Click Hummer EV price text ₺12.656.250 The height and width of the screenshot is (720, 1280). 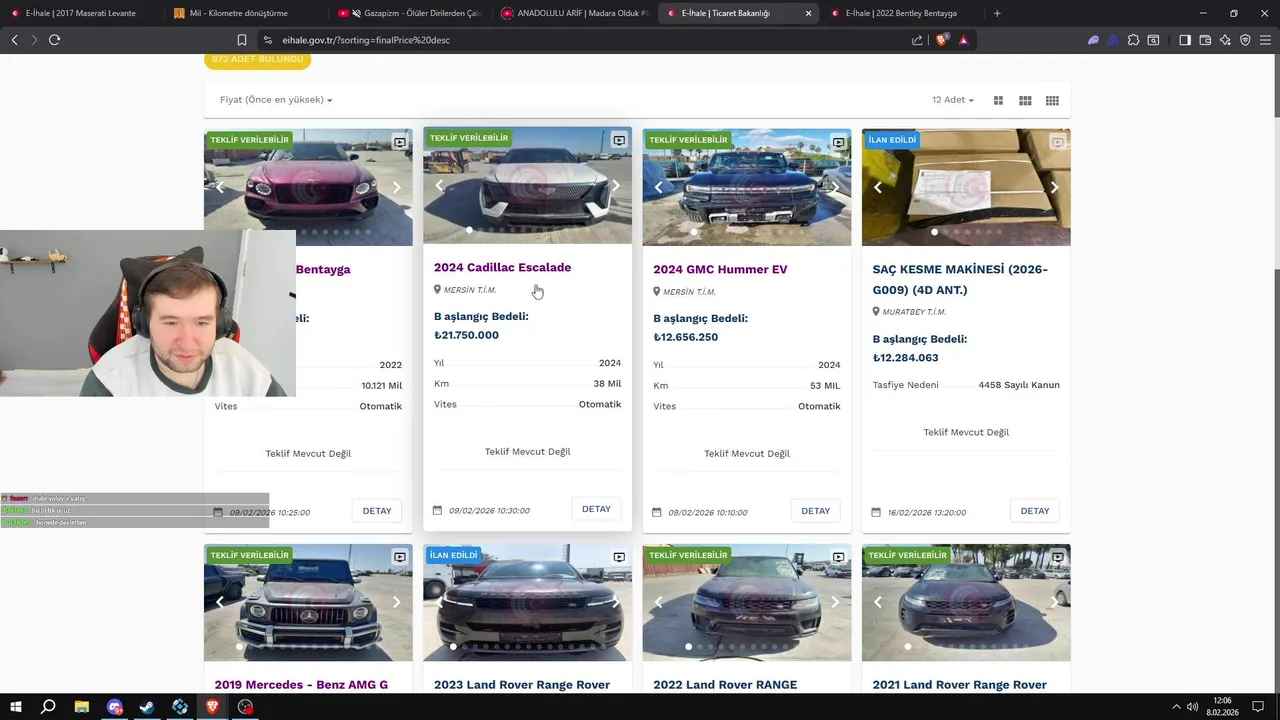685,337
